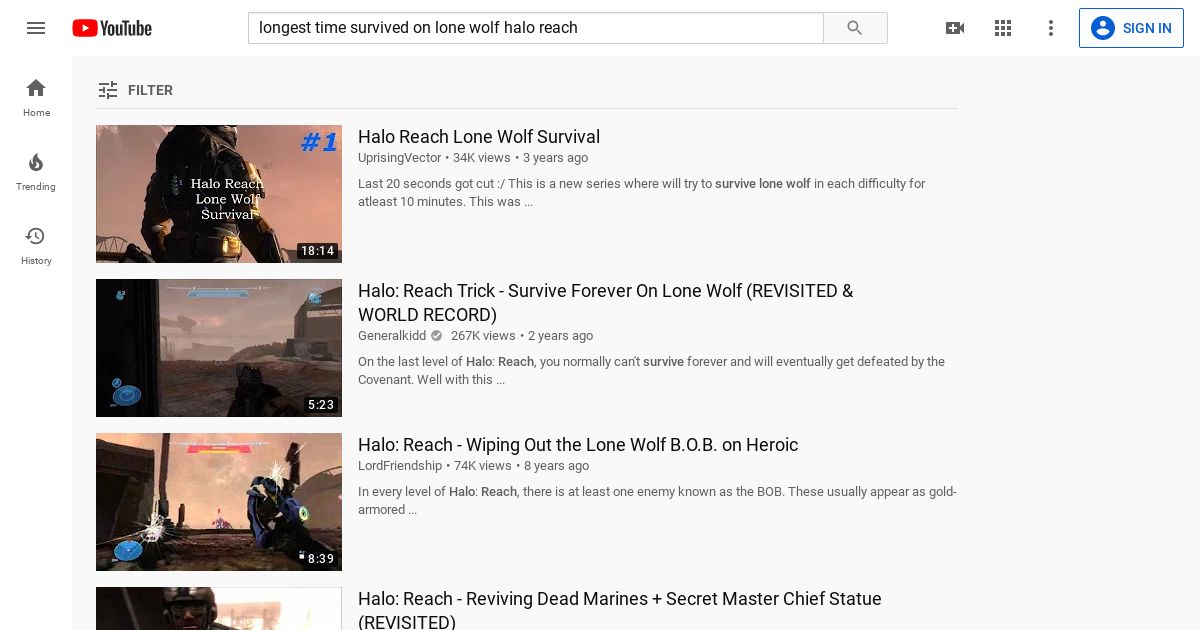
Task: Open the create video camera icon
Action: coord(955,28)
